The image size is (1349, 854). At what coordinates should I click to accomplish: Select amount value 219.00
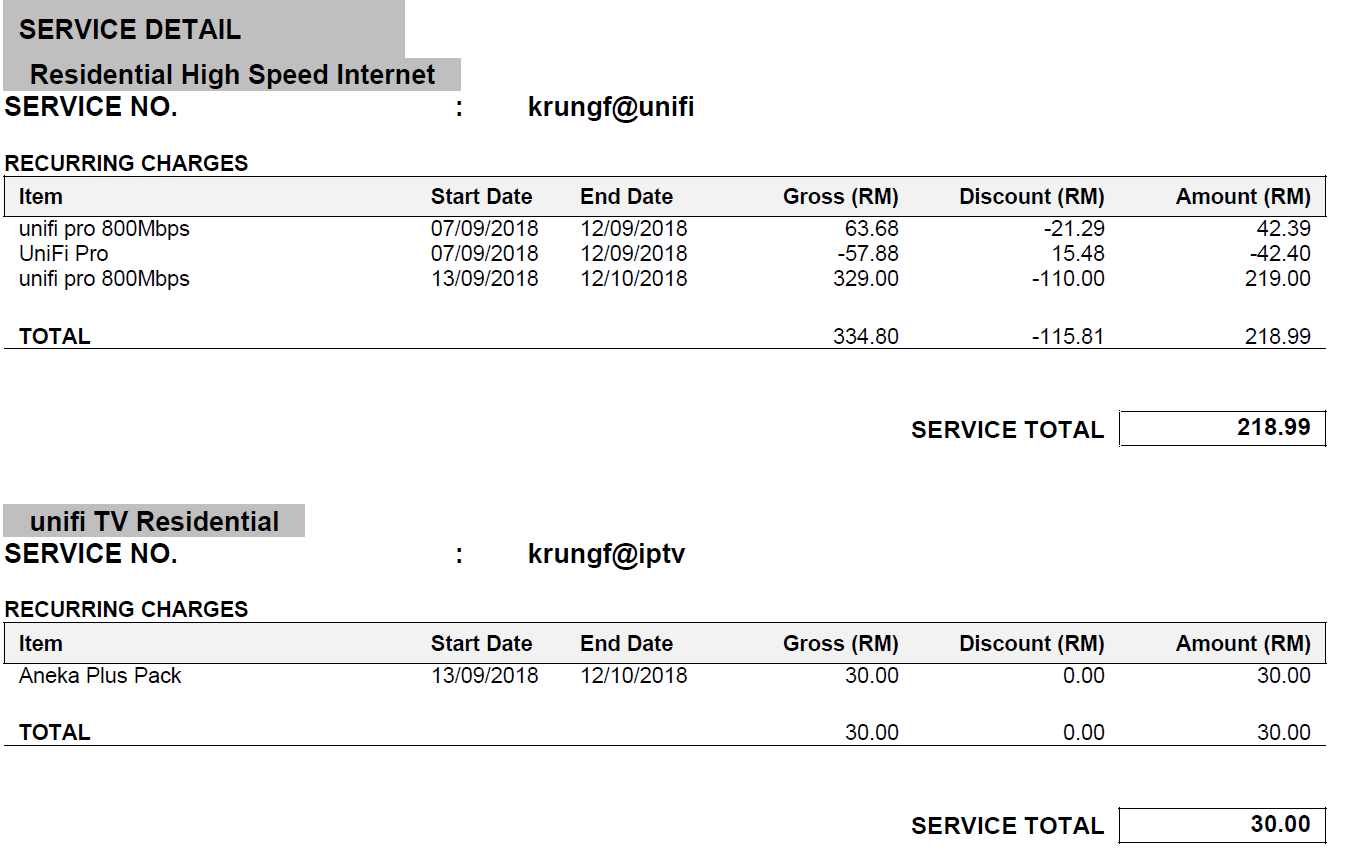(1278, 279)
